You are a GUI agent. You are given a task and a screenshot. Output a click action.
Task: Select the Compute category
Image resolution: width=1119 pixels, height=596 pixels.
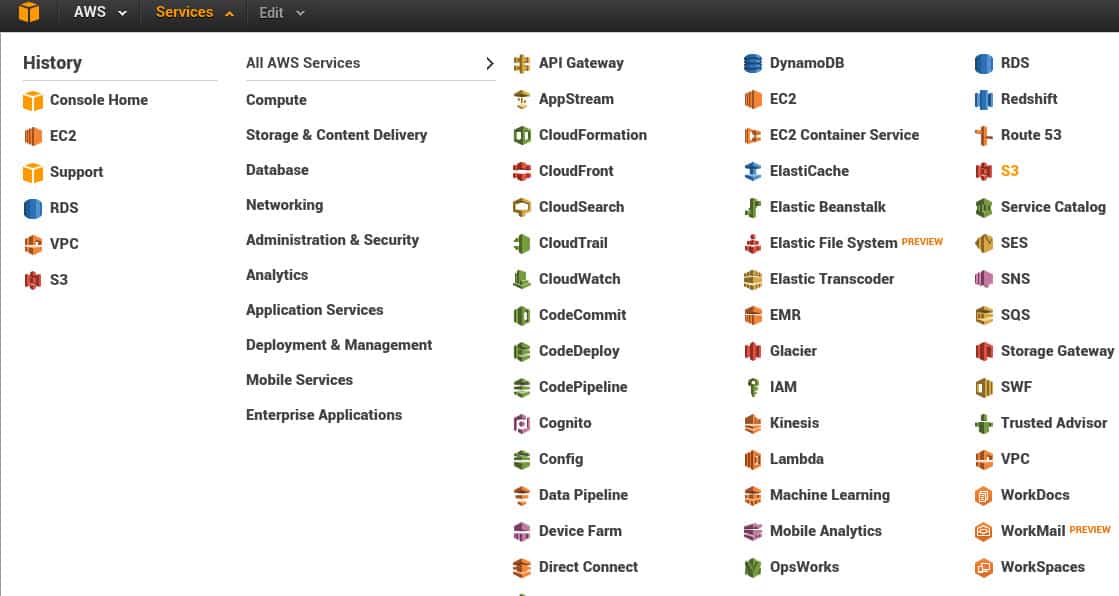[276, 100]
